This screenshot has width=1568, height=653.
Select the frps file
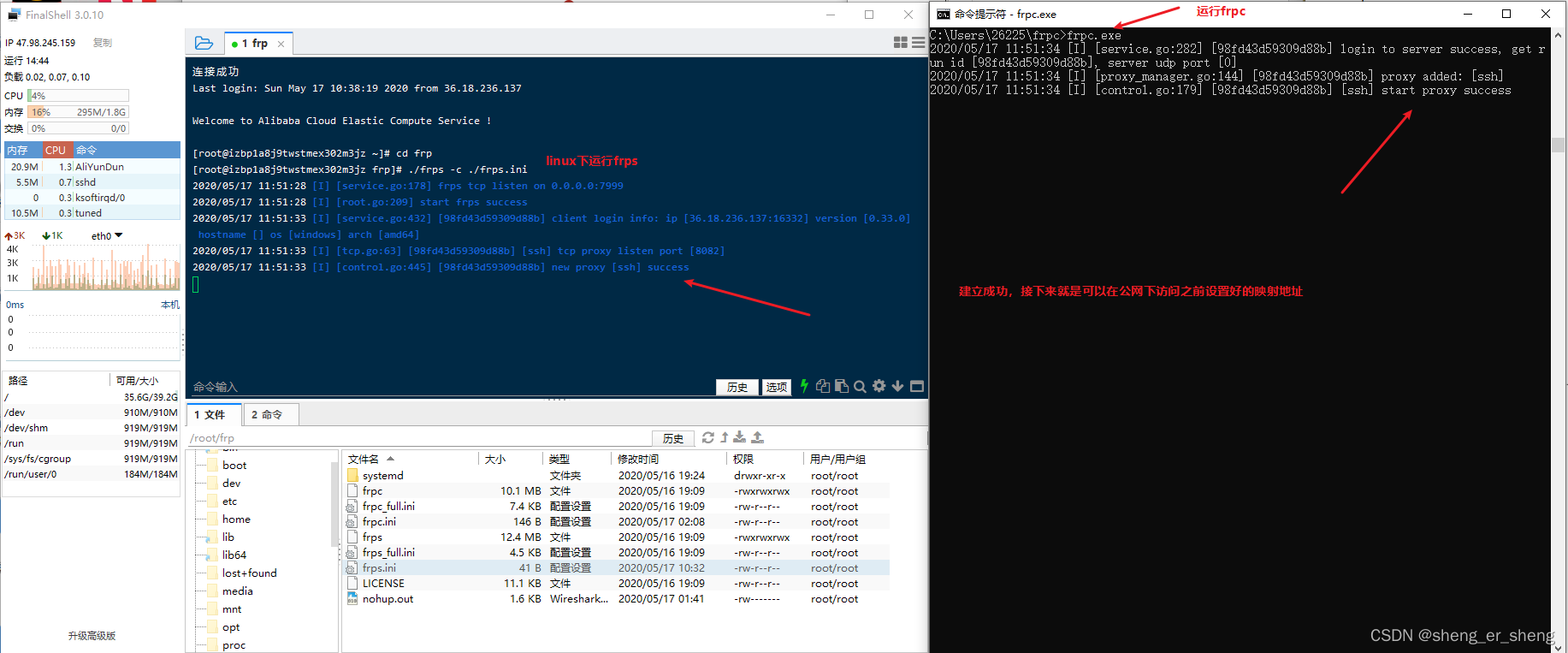[616, 537]
